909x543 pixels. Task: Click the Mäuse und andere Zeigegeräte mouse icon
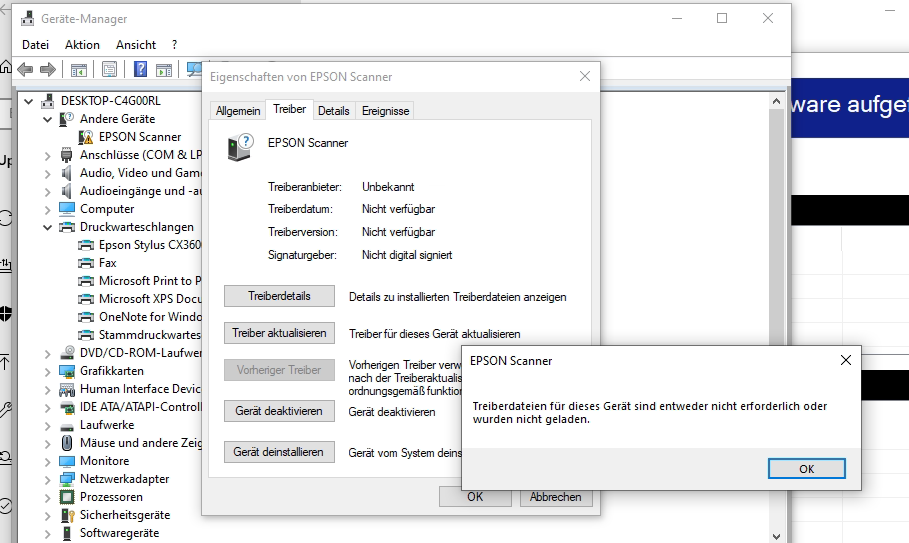pos(67,443)
